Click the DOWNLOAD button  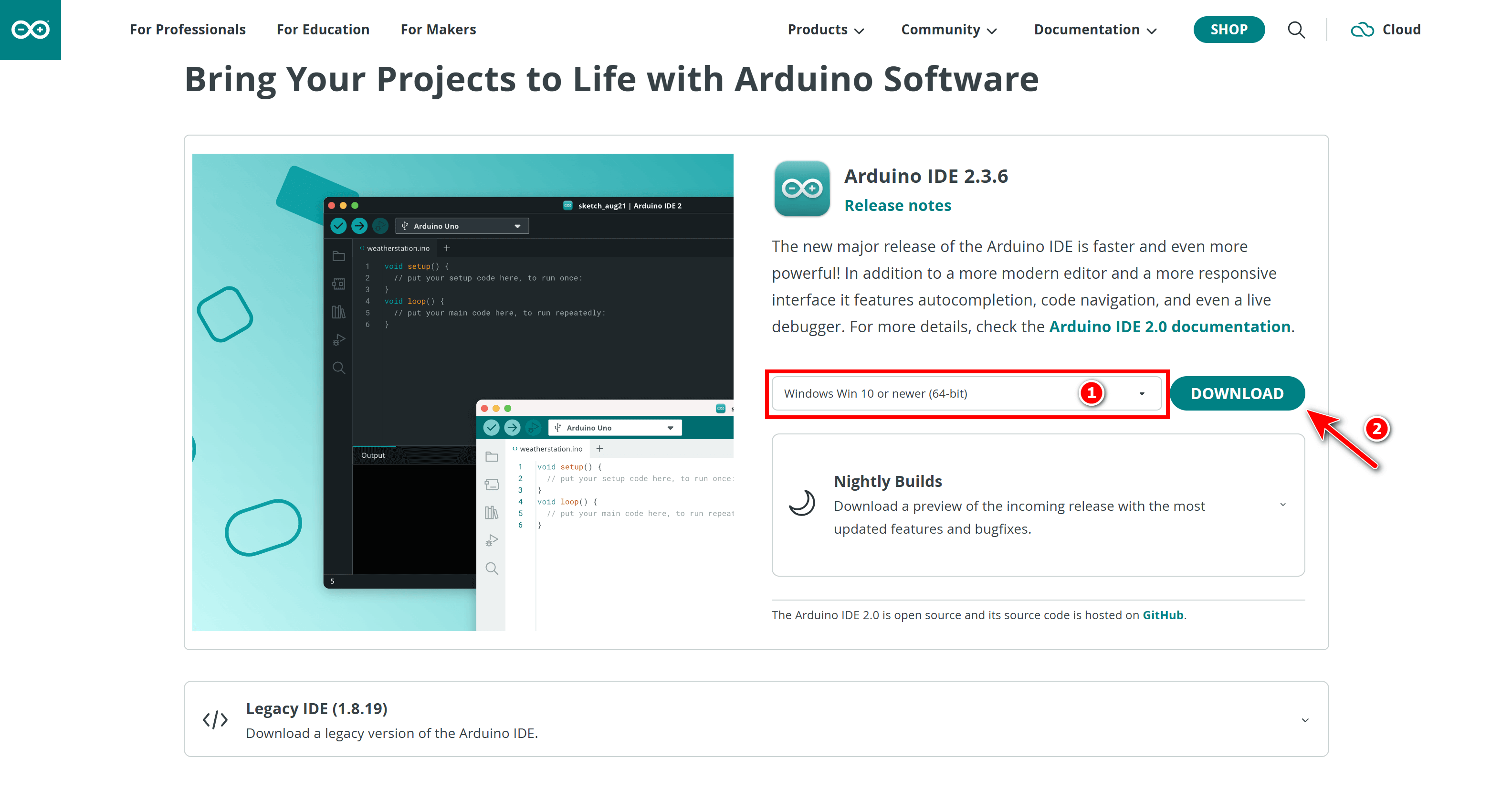(x=1237, y=393)
